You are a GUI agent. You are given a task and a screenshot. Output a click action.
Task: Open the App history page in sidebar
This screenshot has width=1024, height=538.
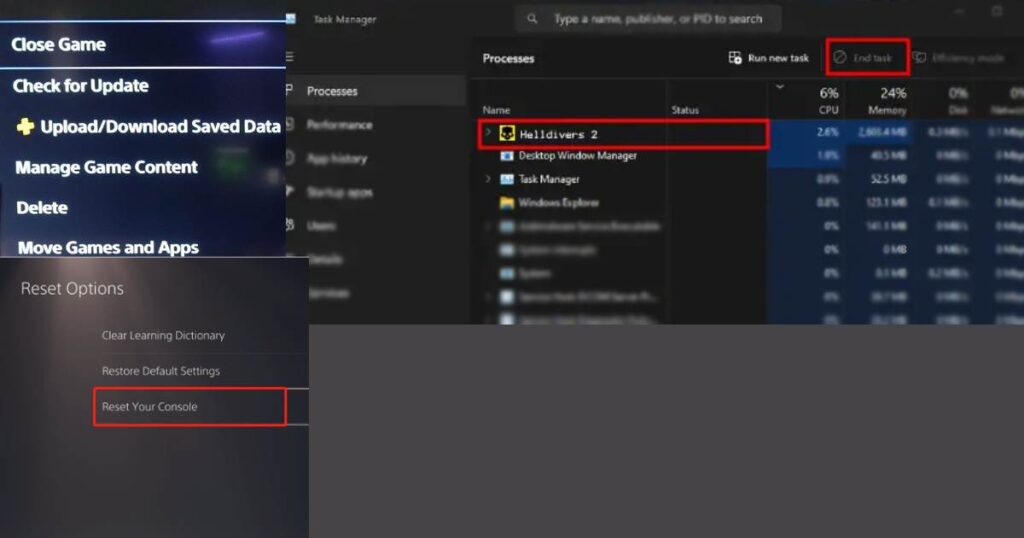point(336,159)
